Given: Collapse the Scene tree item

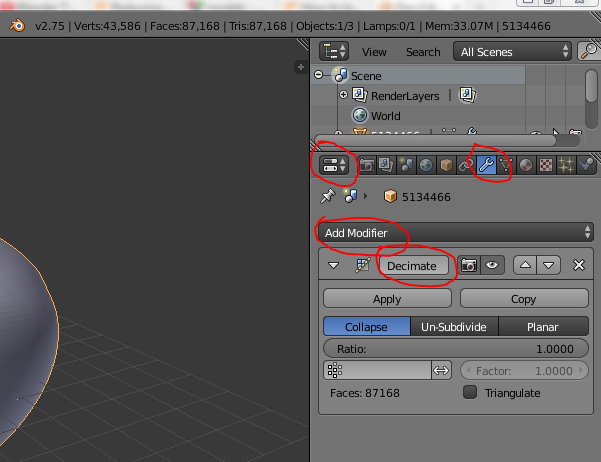Looking at the screenshot, I should (319, 74).
